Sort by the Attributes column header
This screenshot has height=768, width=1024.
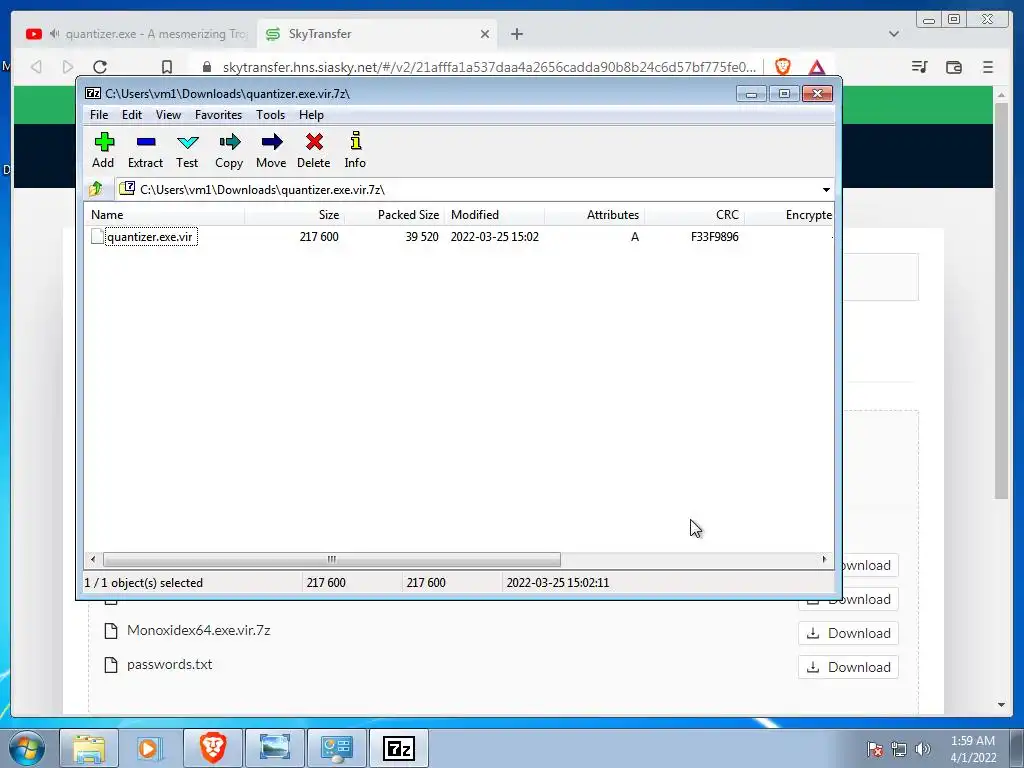pyautogui.click(x=594, y=215)
